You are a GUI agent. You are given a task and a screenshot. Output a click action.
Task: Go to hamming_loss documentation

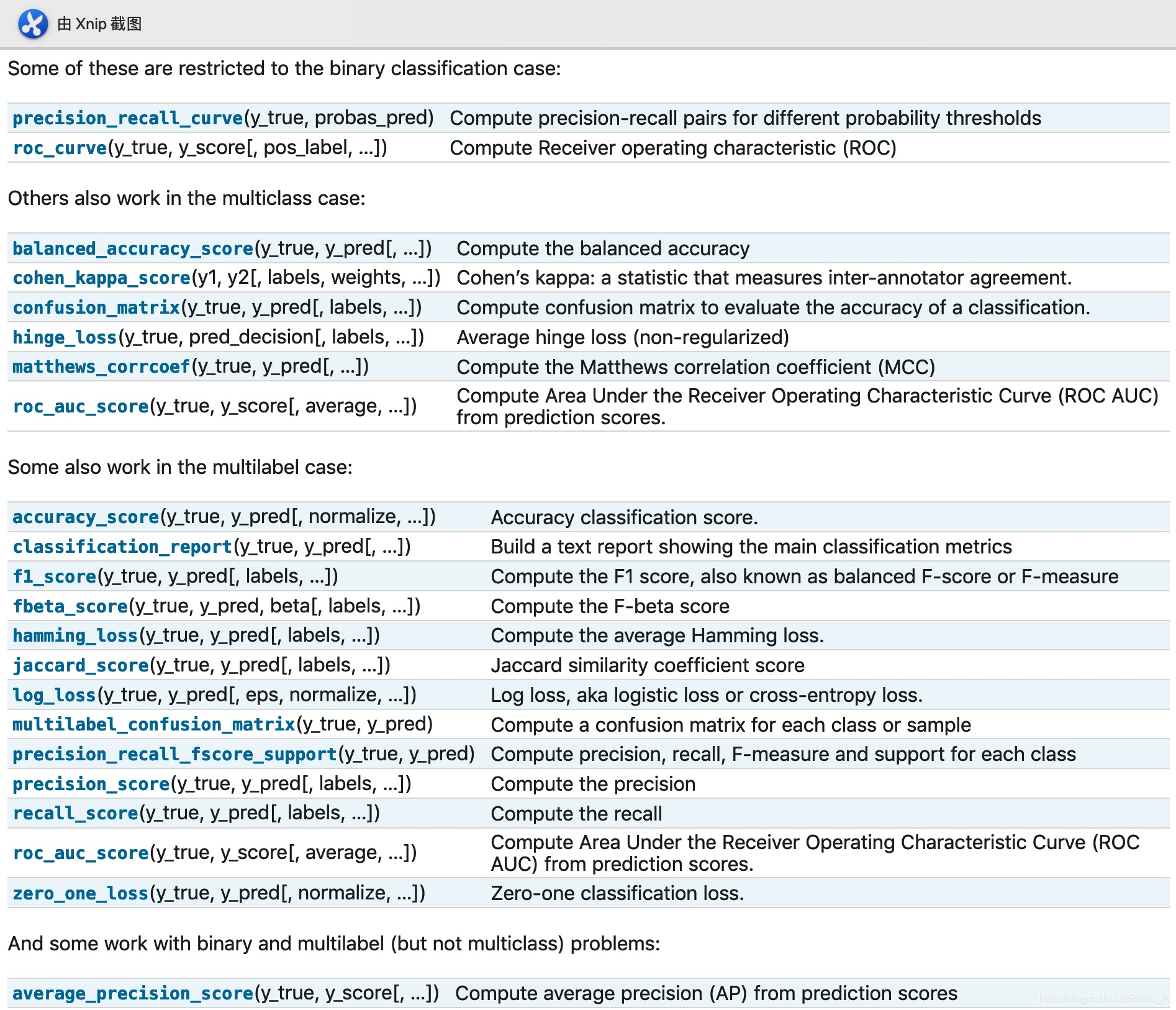click(x=75, y=635)
